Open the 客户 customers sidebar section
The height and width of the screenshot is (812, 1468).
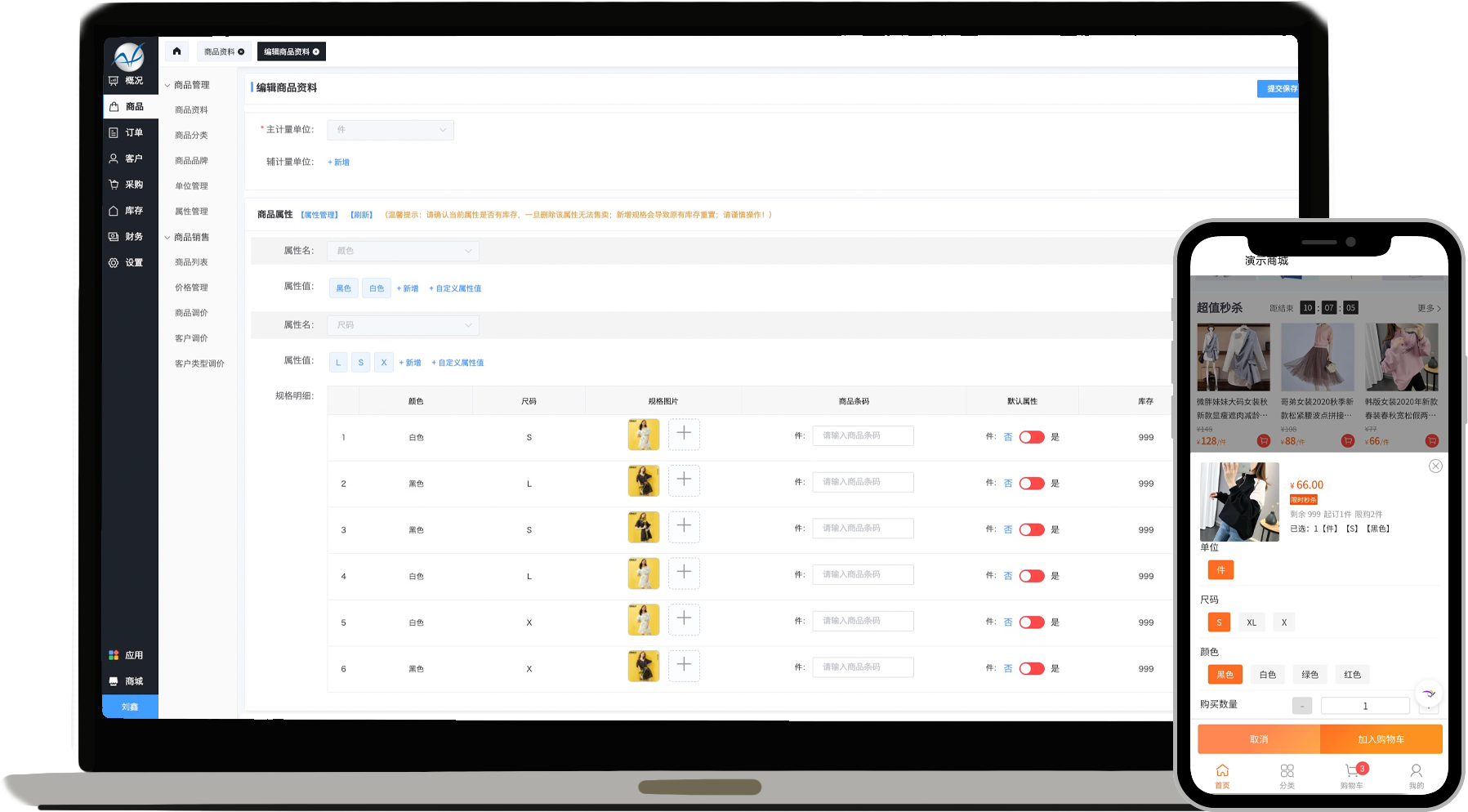click(129, 158)
